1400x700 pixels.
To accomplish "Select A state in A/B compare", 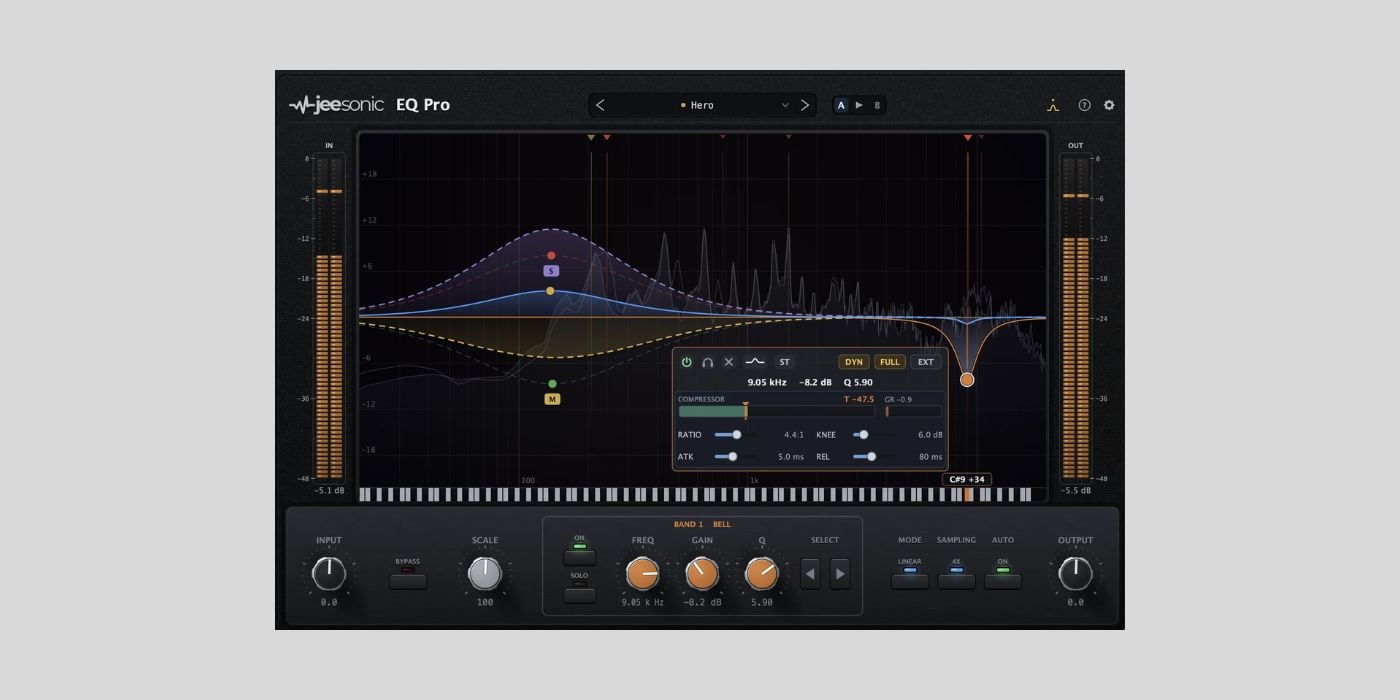I will (x=841, y=105).
